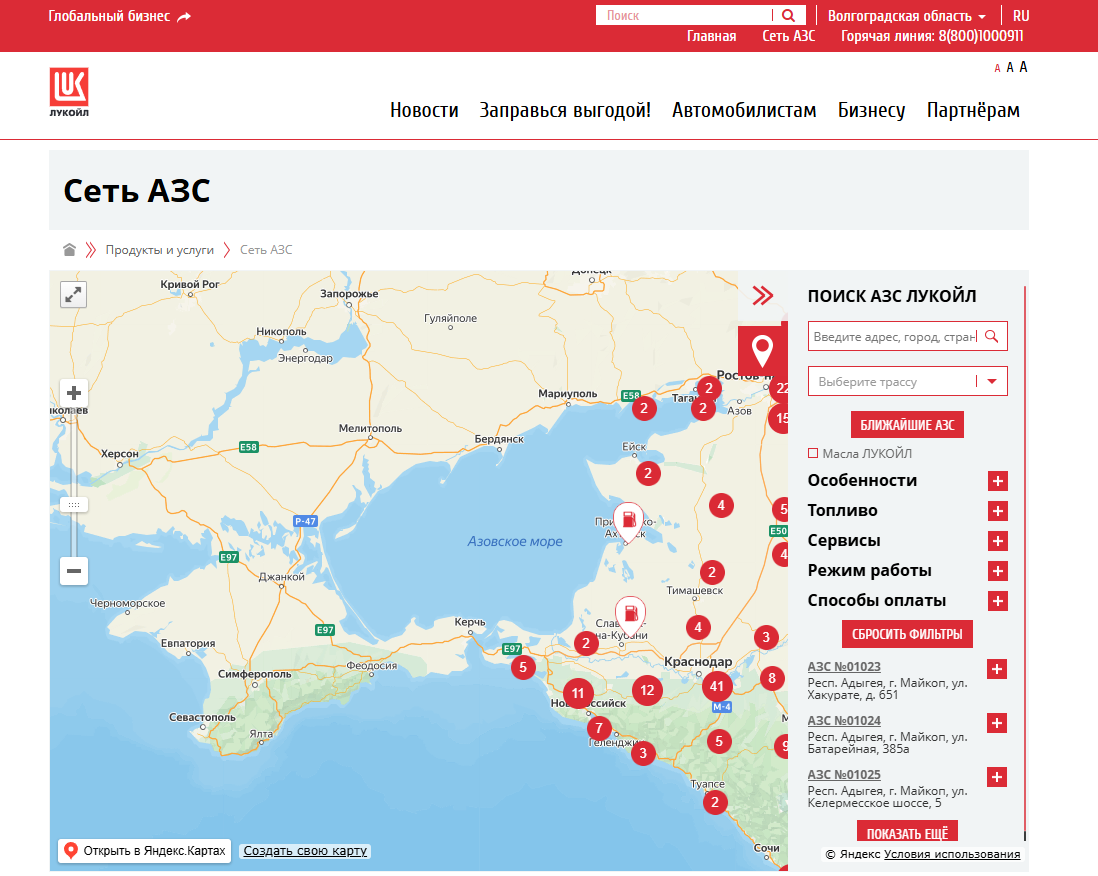Click cluster marker 7 near Gelendzhik
Image resolution: width=1098 pixels, height=876 pixels.
tap(599, 728)
